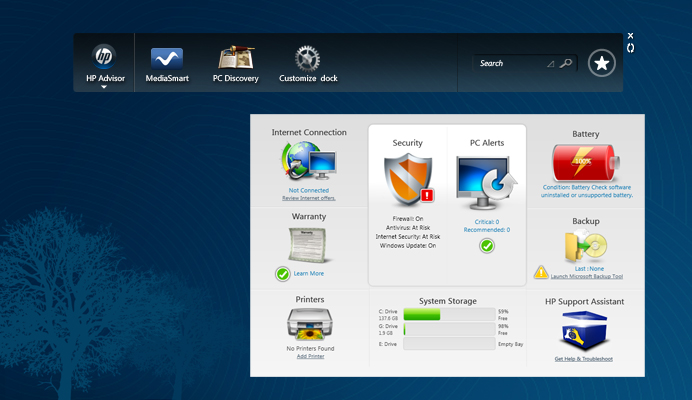Click the Battery condition message
Viewport: 692px width, 400px height.
587,191
